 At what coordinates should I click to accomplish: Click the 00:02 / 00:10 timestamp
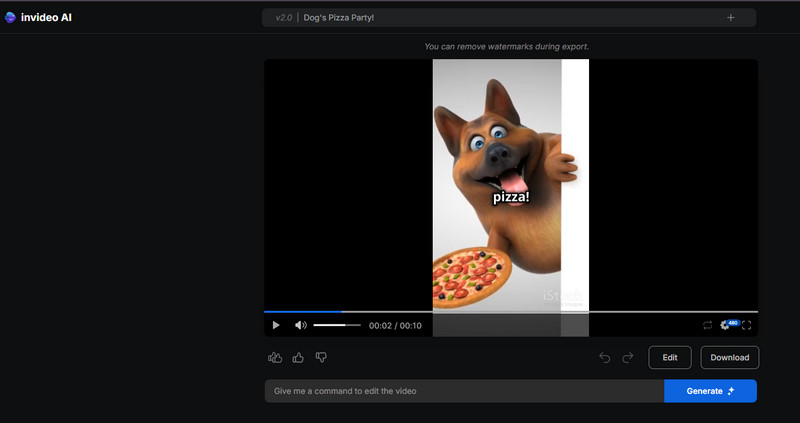click(395, 326)
